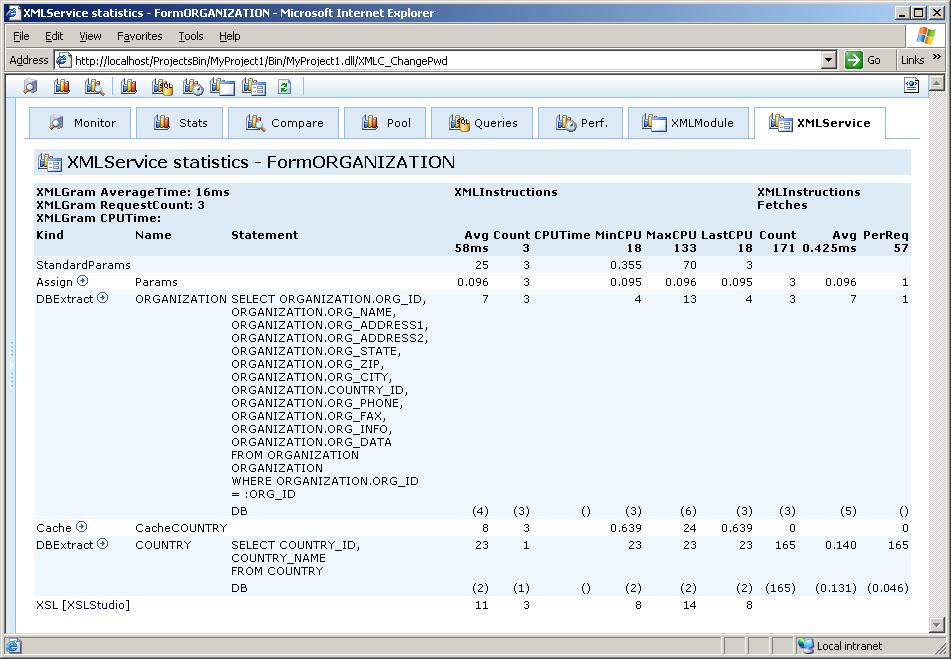Click the document icon at toolbar right
Image resolution: width=951 pixels, height=659 pixels.
click(911, 86)
